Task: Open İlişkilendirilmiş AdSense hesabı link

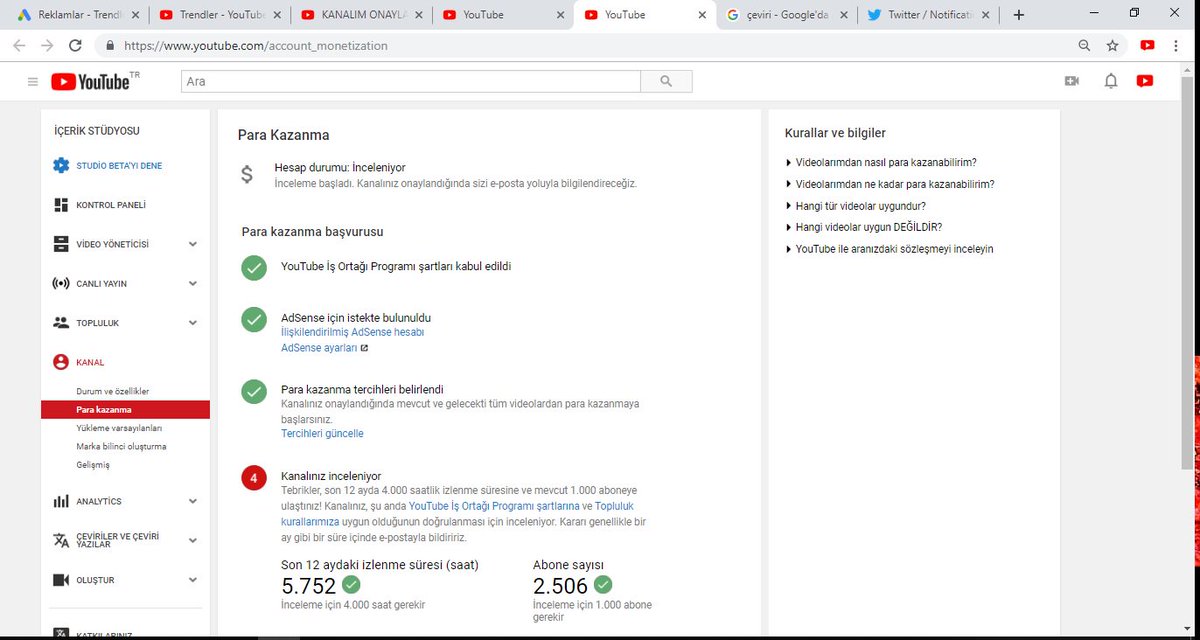Action: tap(352, 332)
